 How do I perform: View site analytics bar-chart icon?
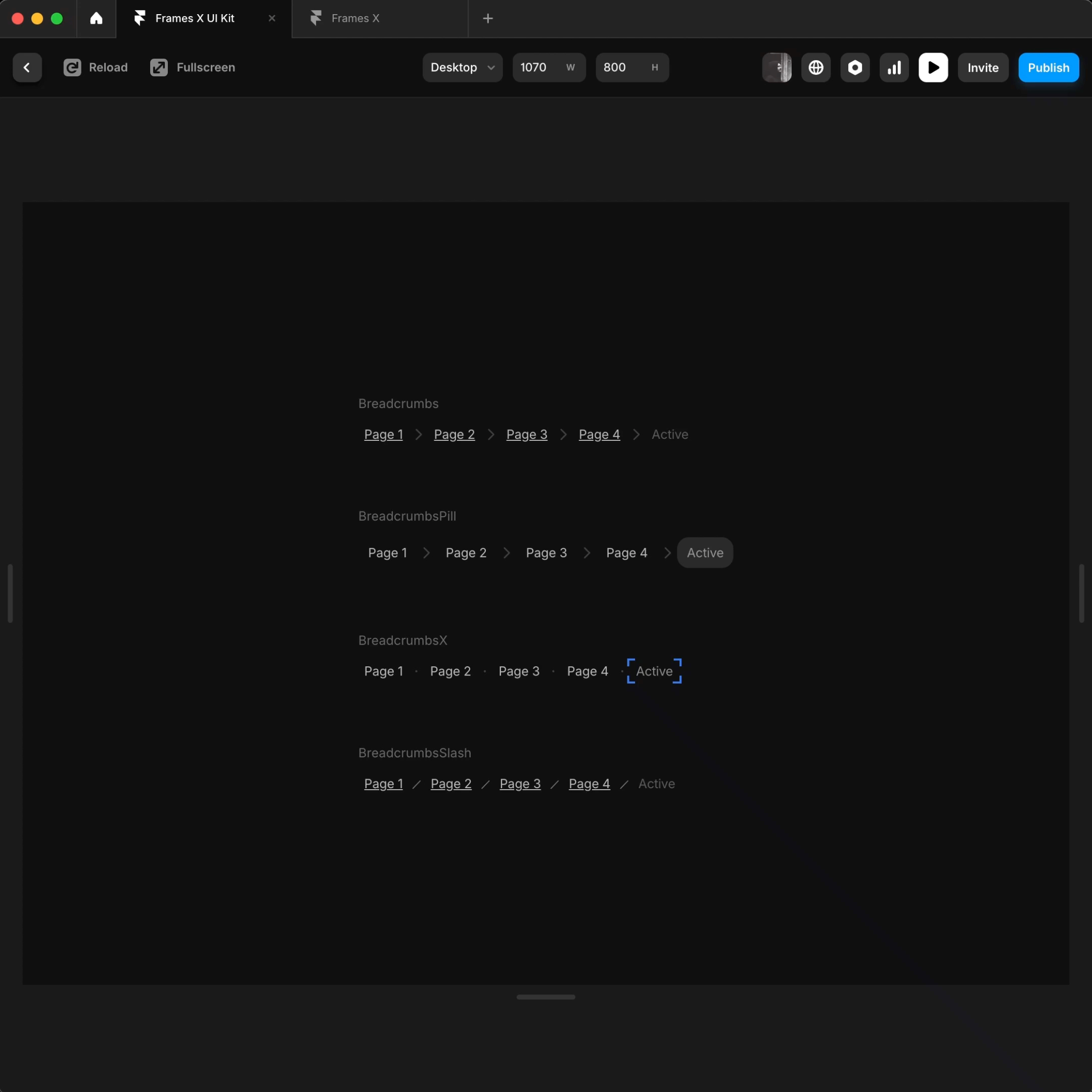[x=894, y=67]
